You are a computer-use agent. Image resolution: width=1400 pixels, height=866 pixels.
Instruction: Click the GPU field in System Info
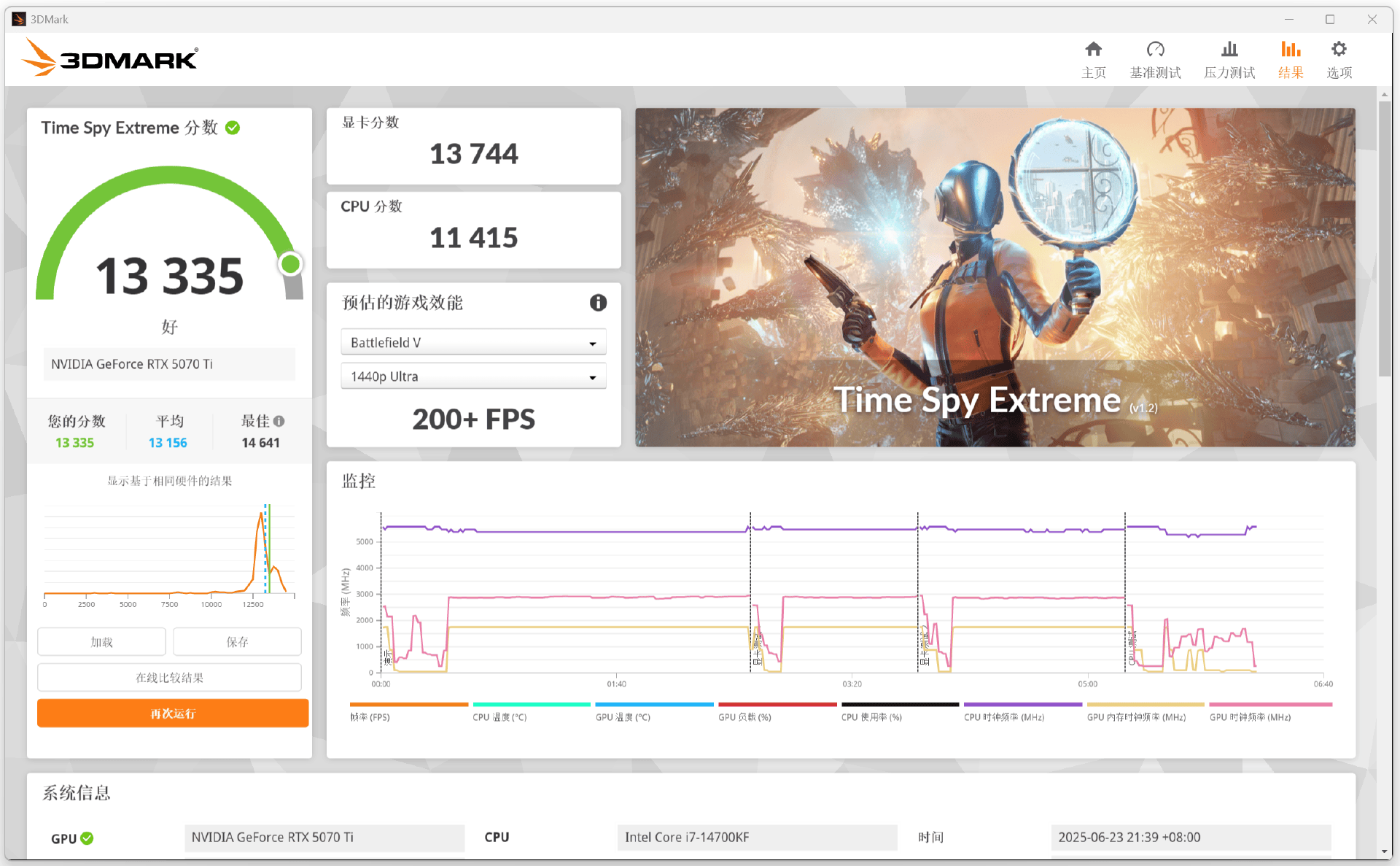pos(324,838)
